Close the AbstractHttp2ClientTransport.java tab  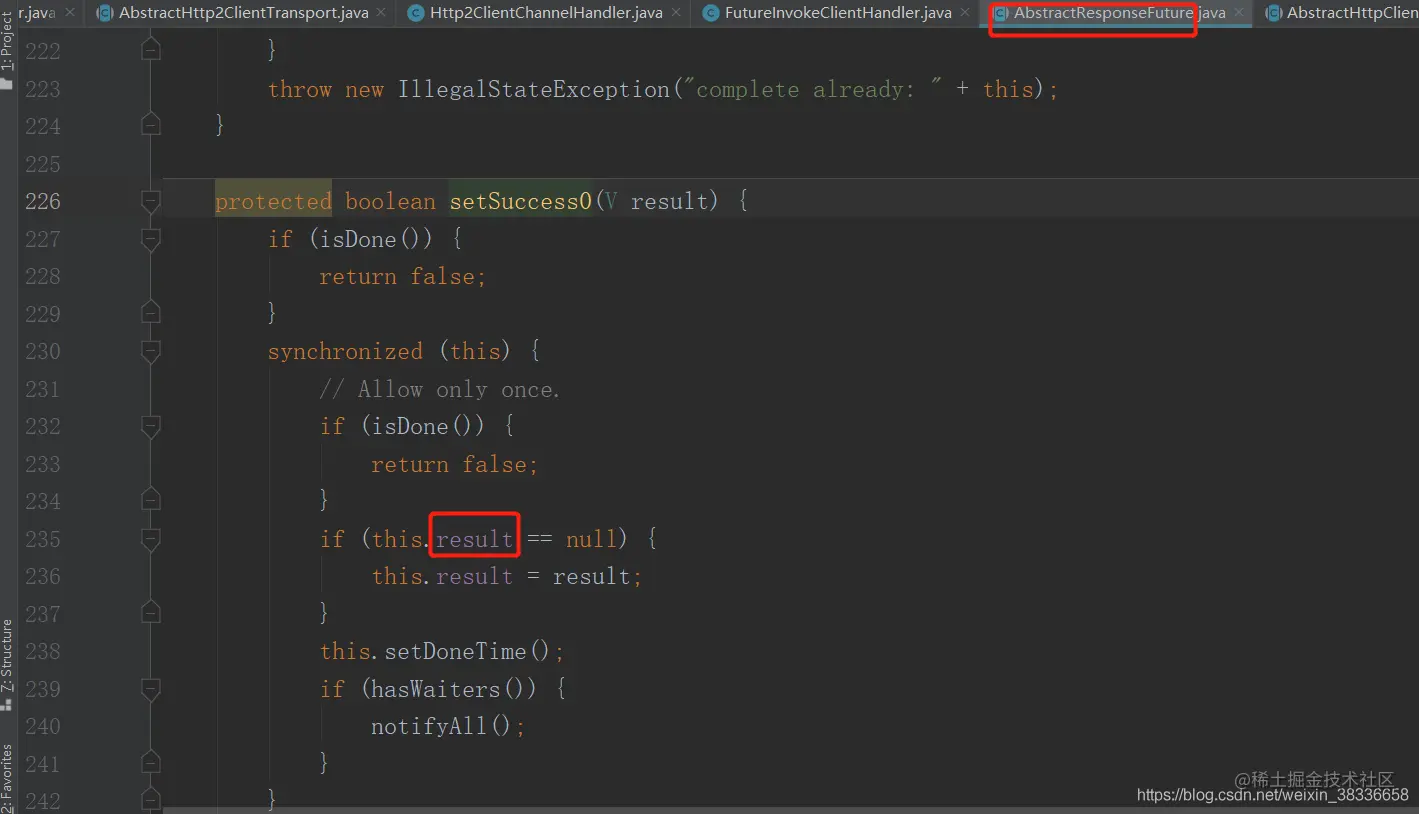(x=383, y=13)
